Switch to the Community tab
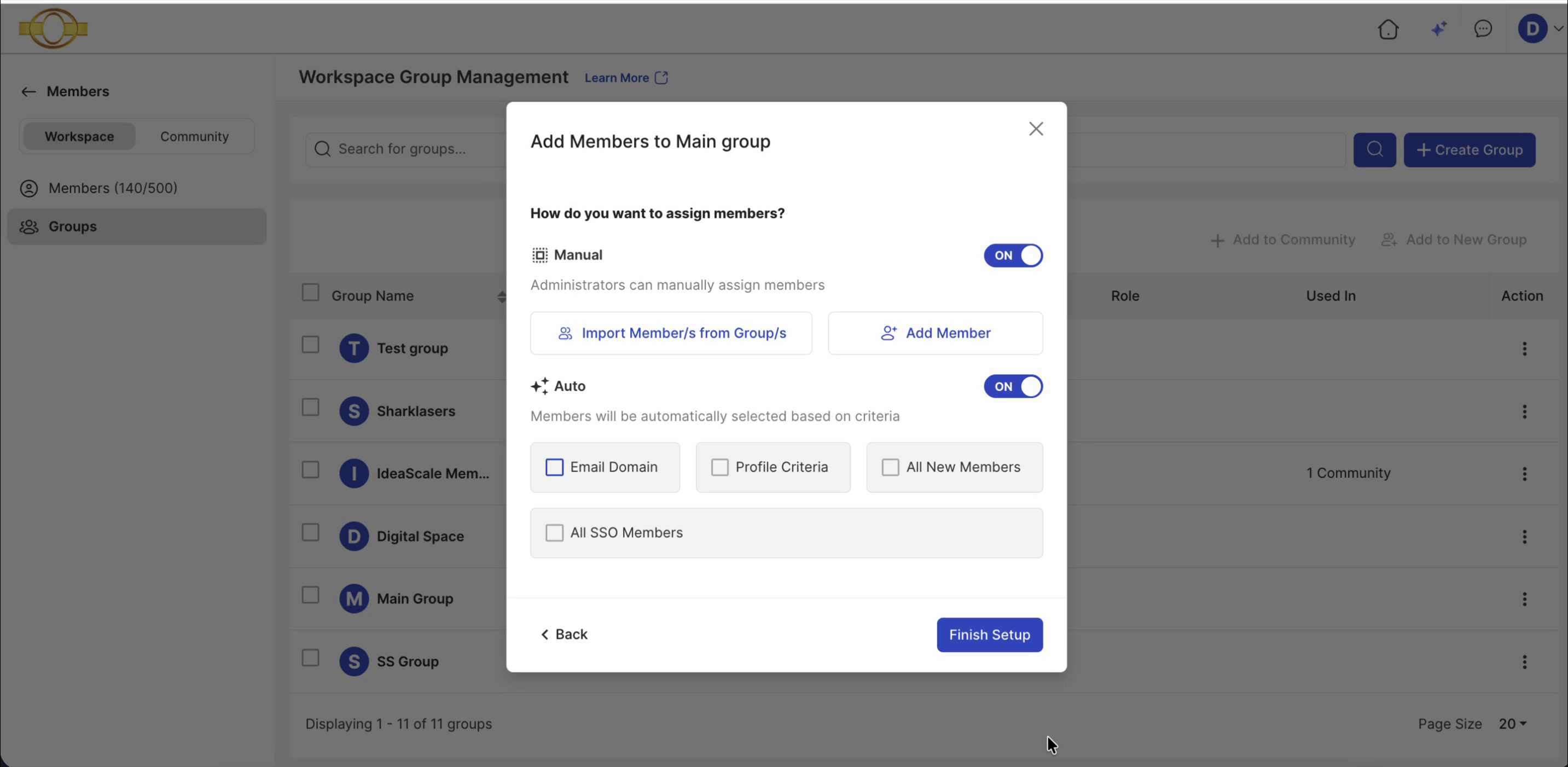The height and width of the screenshot is (767, 1568). click(194, 136)
